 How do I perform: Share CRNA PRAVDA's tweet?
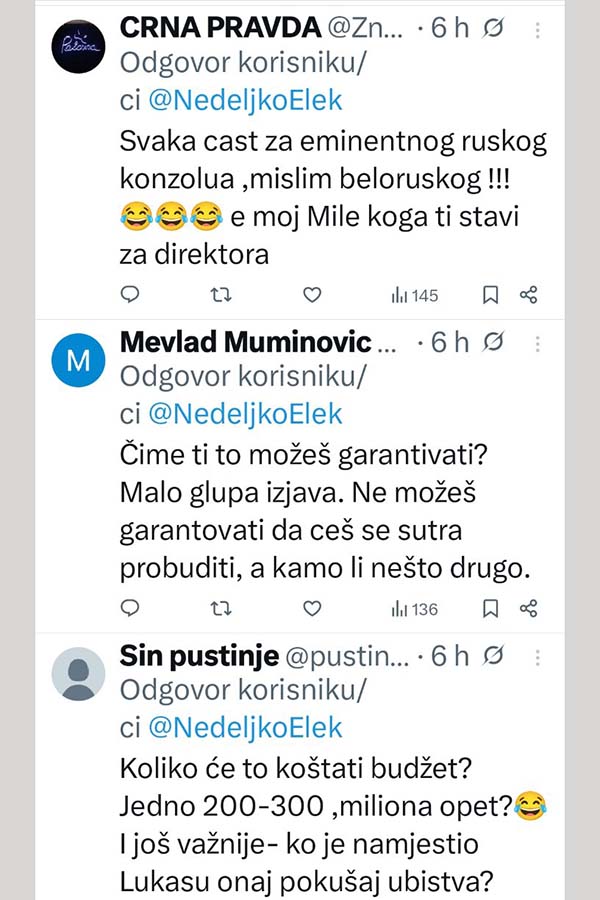(529, 294)
